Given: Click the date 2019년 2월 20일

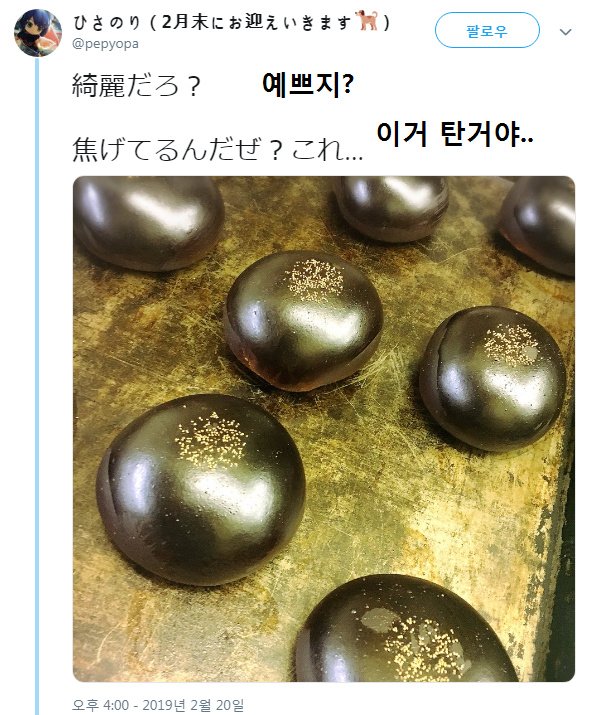Looking at the screenshot, I should click(x=193, y=705).
